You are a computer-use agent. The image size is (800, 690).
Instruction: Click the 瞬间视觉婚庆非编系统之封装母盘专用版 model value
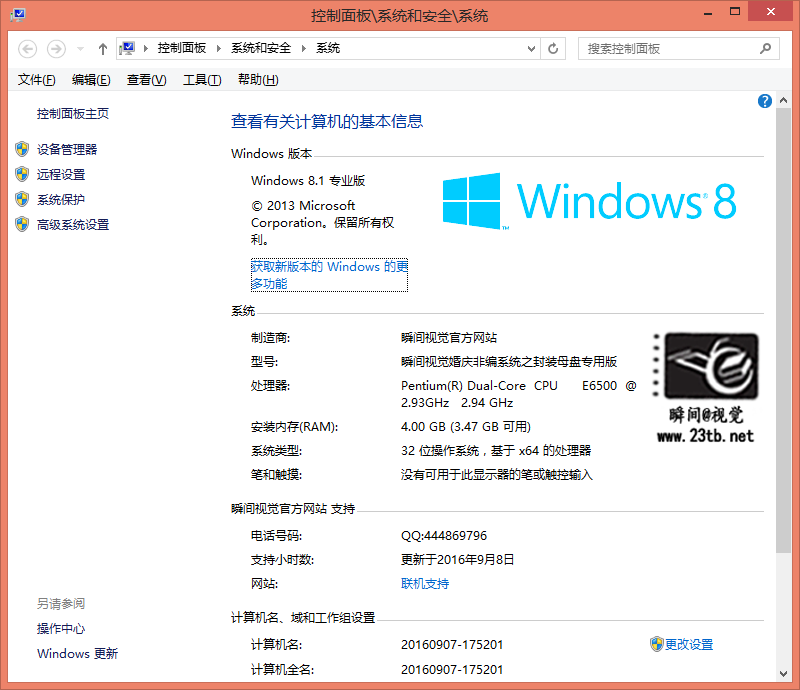pos(509,362)
